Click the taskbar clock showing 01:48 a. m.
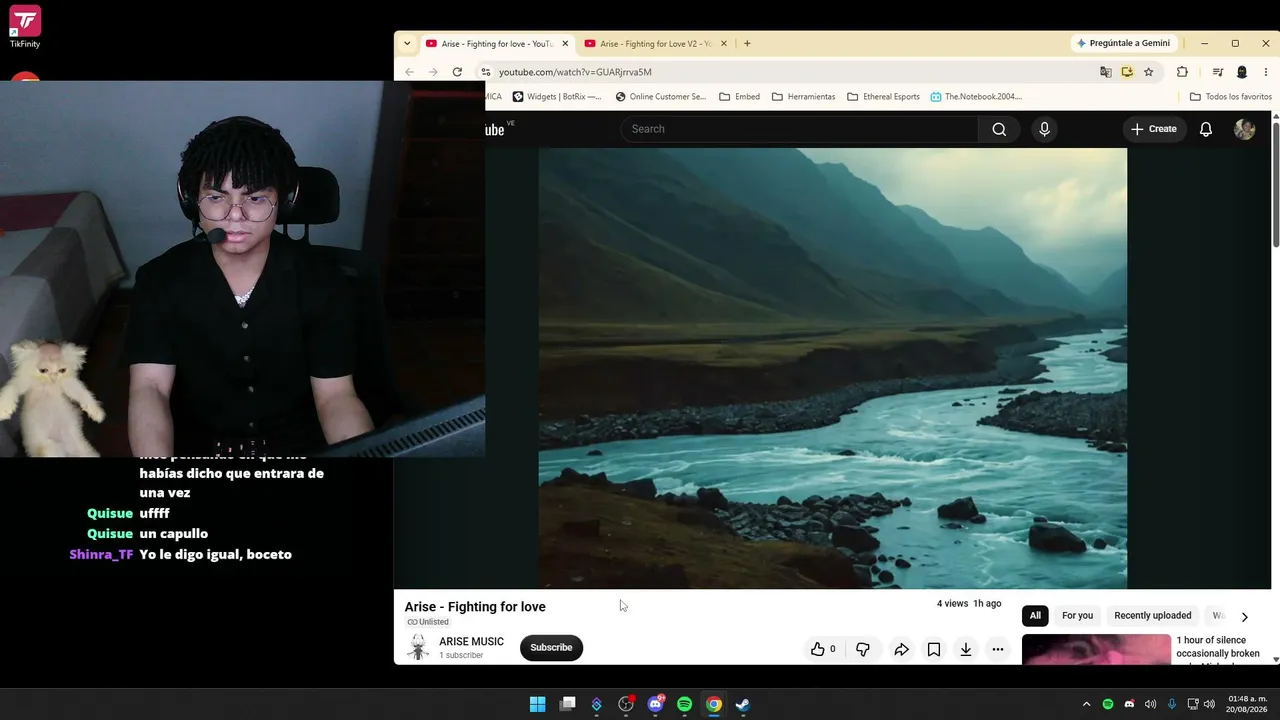Viewport: 1280px width, 720px height. click(1247, 704)
